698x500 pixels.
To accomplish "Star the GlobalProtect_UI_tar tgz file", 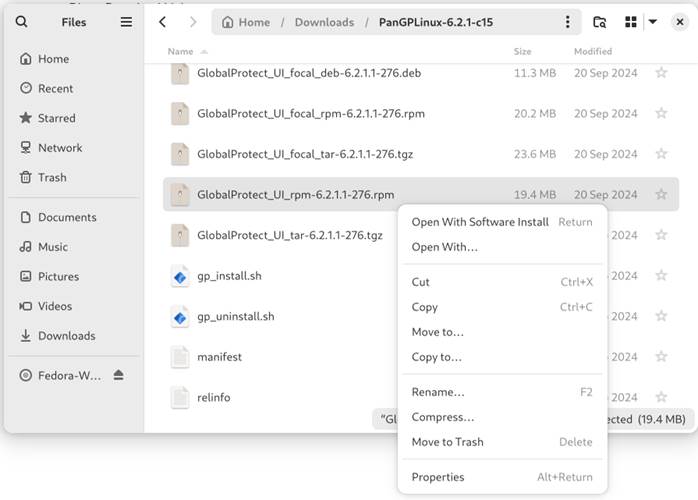I will (661, 235).
